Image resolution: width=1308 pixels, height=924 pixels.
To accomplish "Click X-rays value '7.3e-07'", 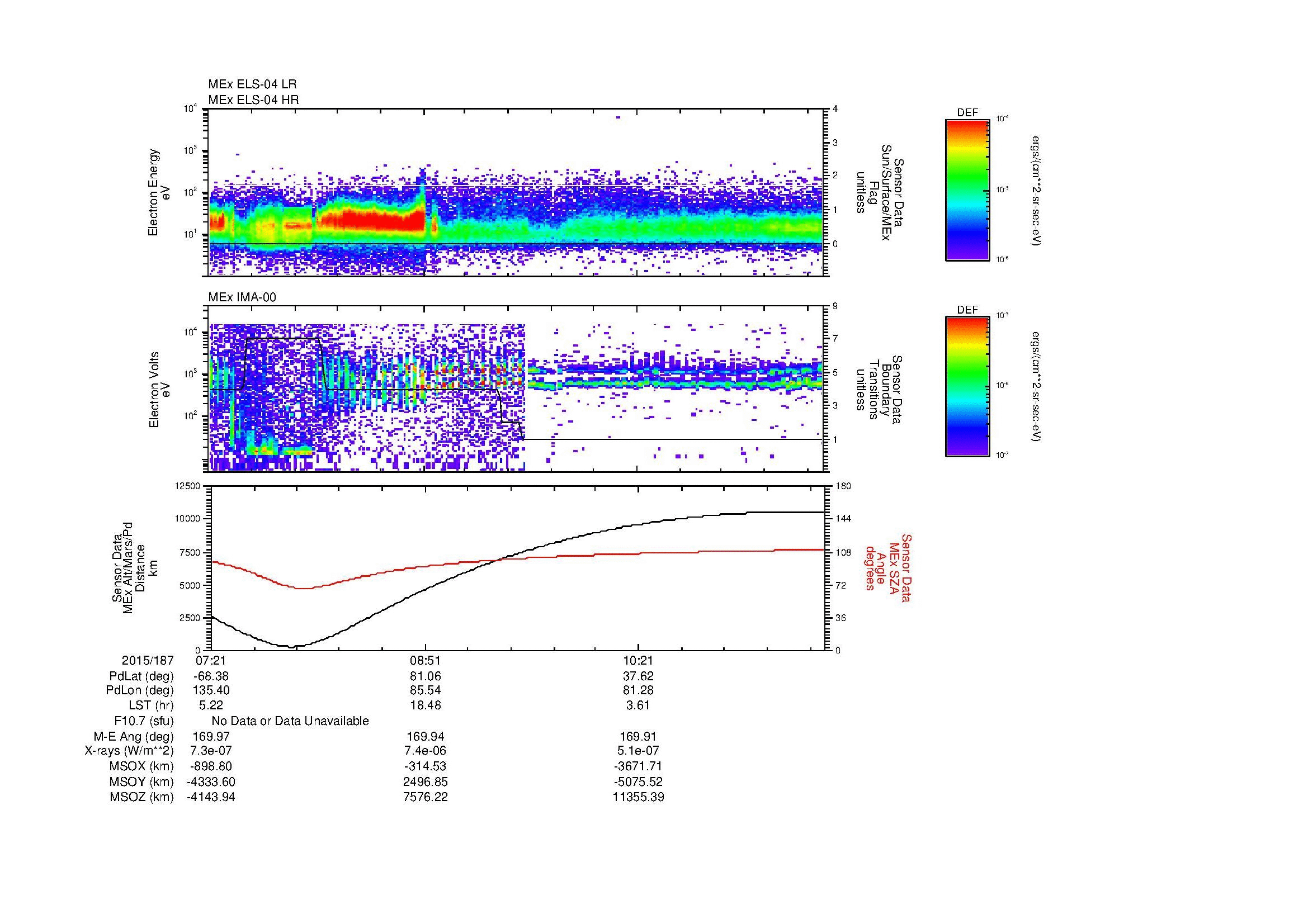I will click(x=211, y=751).
